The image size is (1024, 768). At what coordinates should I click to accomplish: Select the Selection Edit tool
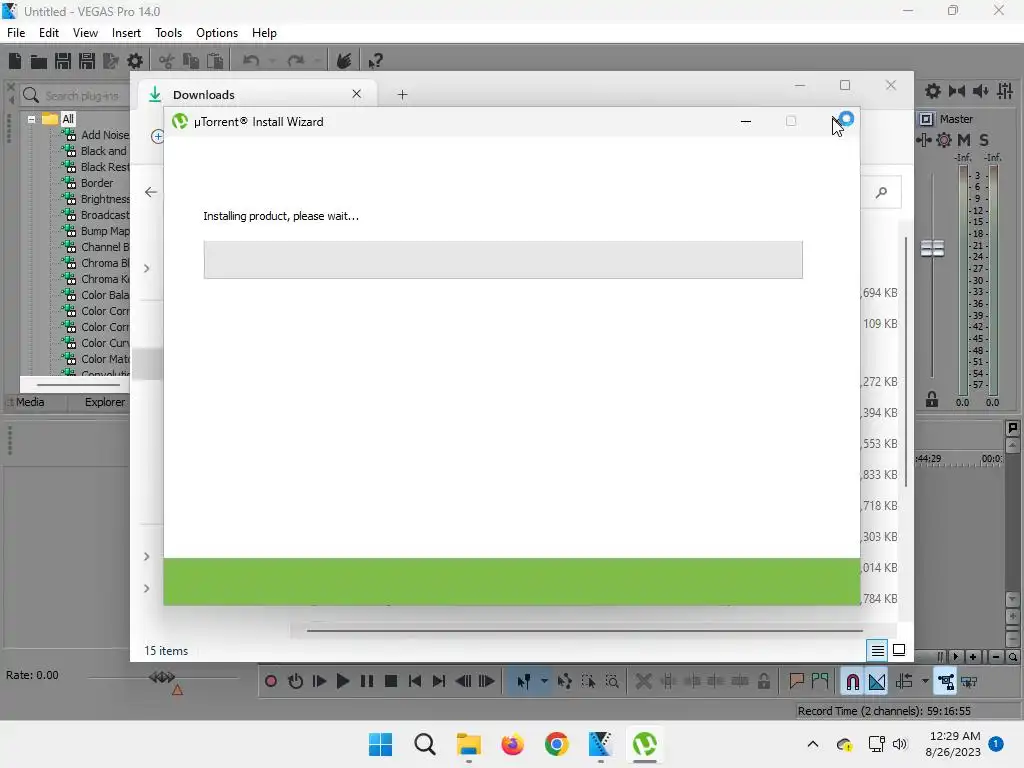(588, 682)
